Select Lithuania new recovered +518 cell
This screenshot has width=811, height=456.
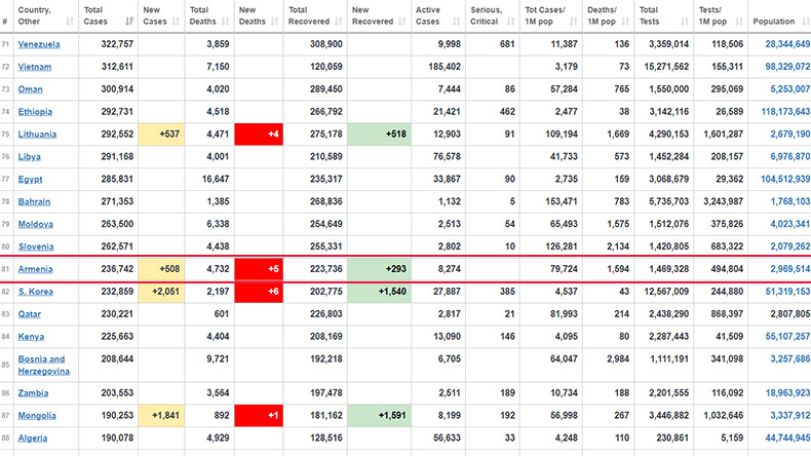point(379,134)
